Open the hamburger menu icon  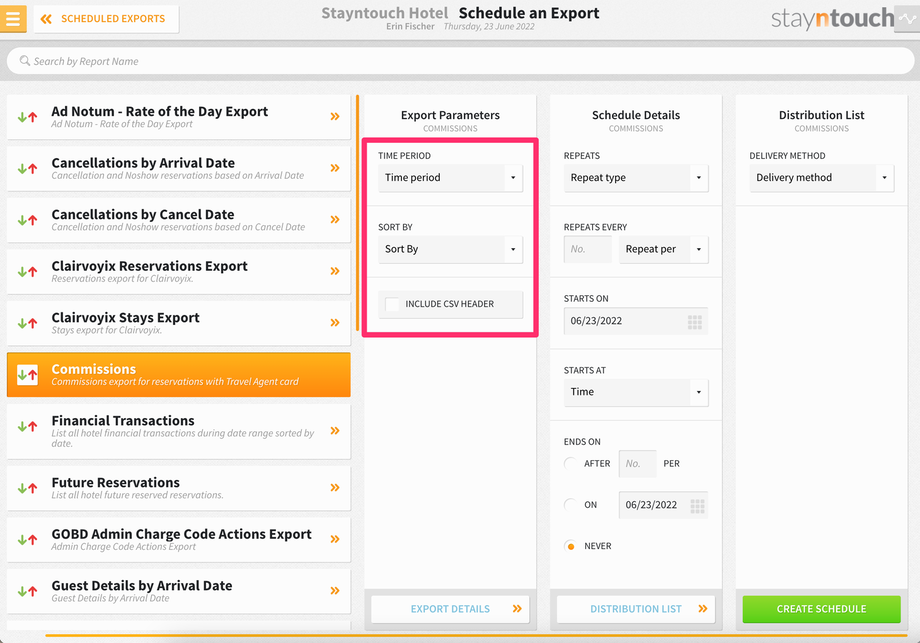(13, 18)
